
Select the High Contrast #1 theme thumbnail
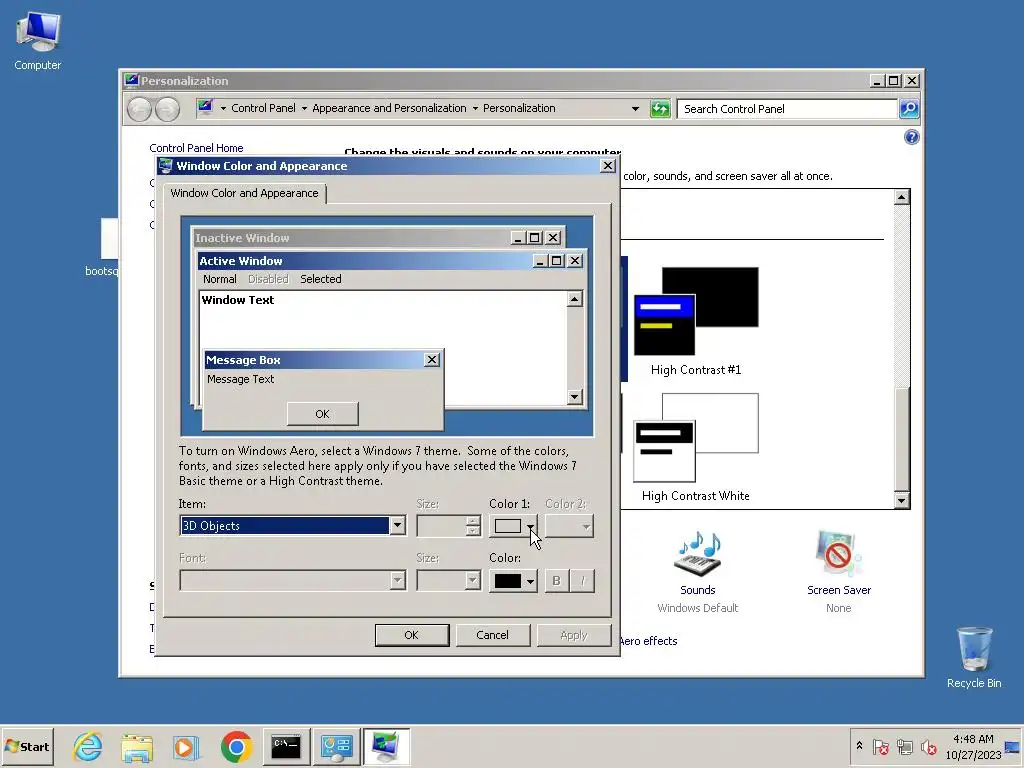point(696,310)
